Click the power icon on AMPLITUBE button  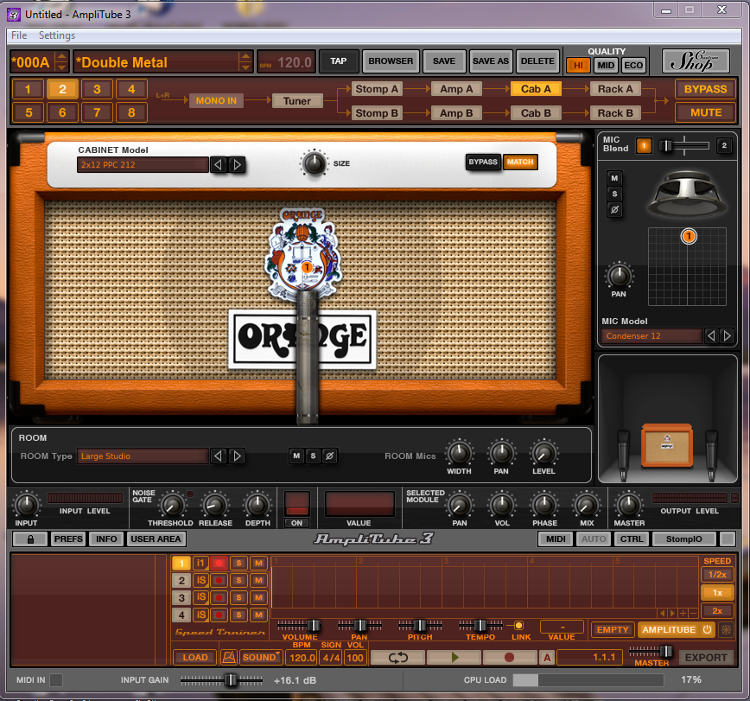click(707, 630)
